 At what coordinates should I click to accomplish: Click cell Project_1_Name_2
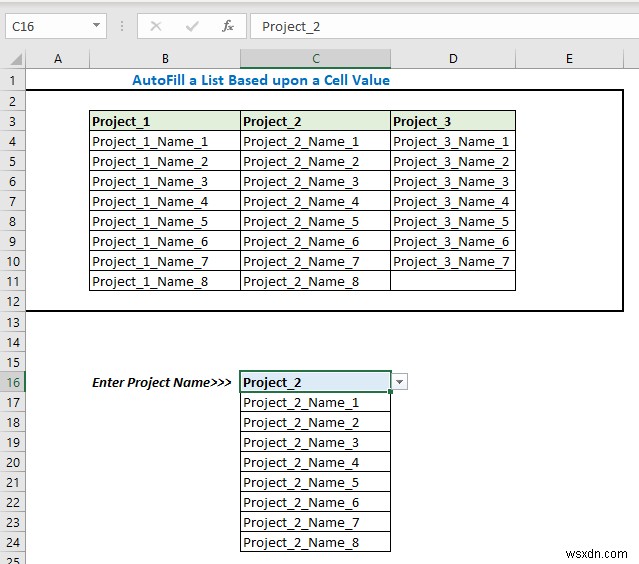point(165,161)
